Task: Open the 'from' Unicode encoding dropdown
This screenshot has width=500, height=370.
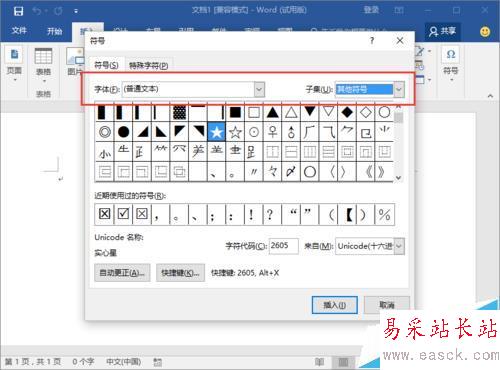Action: pos(399,246)
